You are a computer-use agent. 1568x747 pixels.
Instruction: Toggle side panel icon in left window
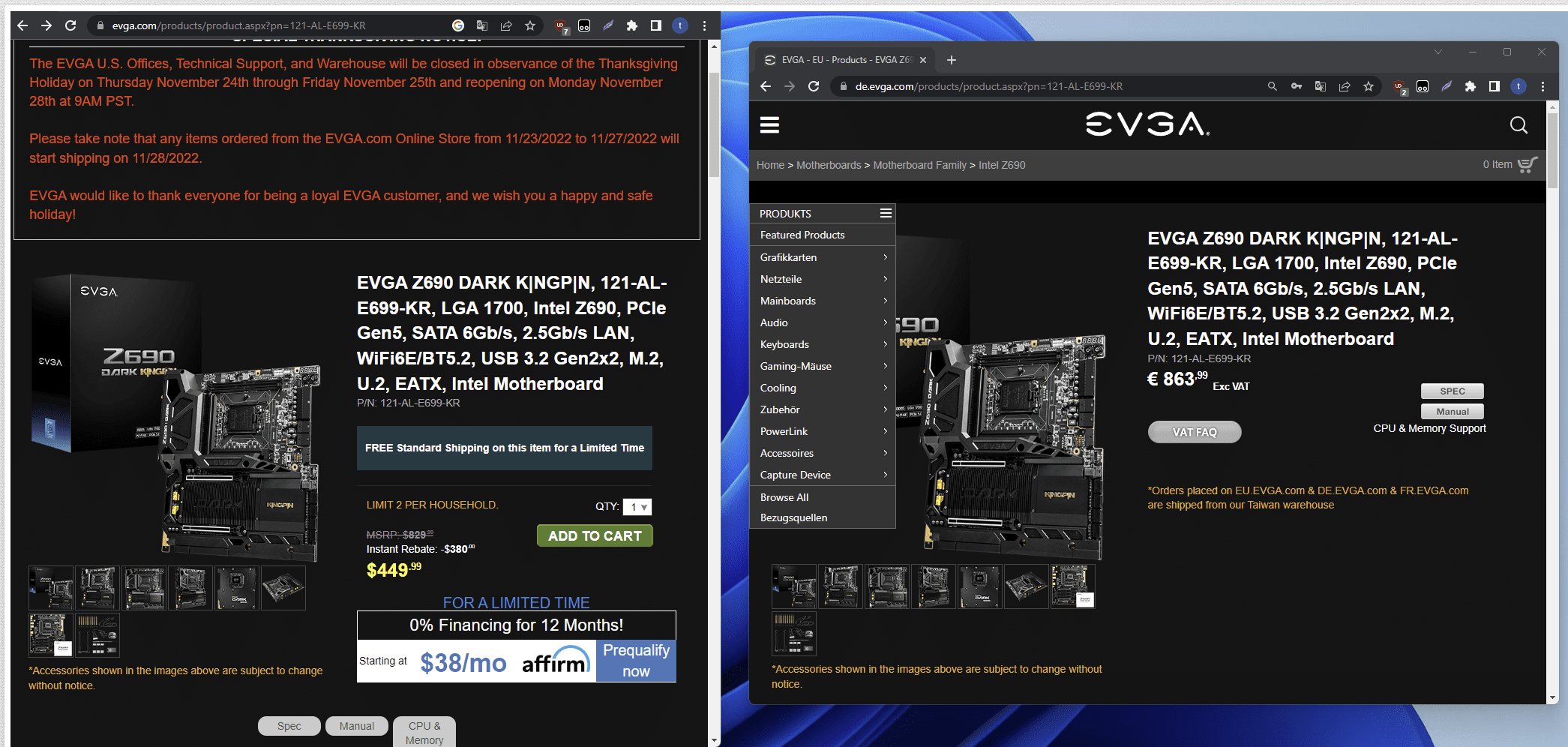pyautogui.click(x=656, y=25)
